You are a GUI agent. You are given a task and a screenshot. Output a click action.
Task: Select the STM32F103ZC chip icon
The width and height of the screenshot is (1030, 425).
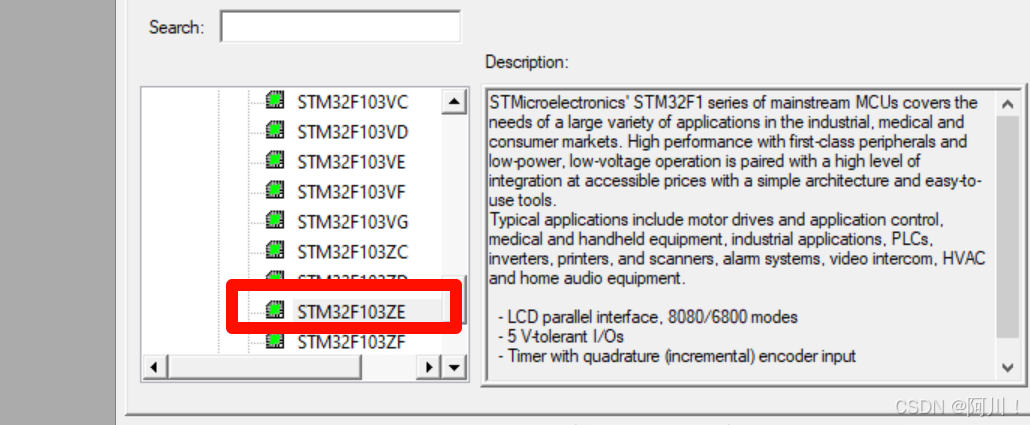click(276, 250)
